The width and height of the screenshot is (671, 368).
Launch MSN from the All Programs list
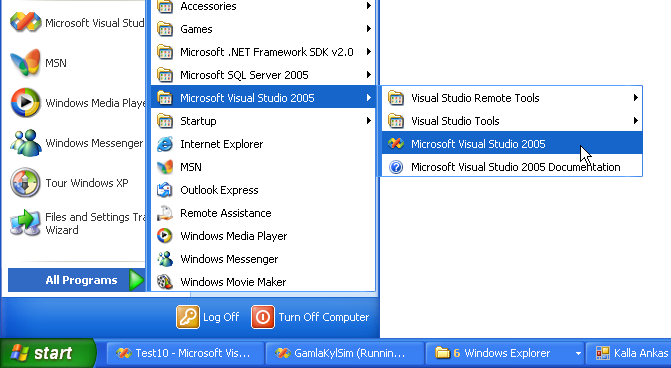point(263,167)
